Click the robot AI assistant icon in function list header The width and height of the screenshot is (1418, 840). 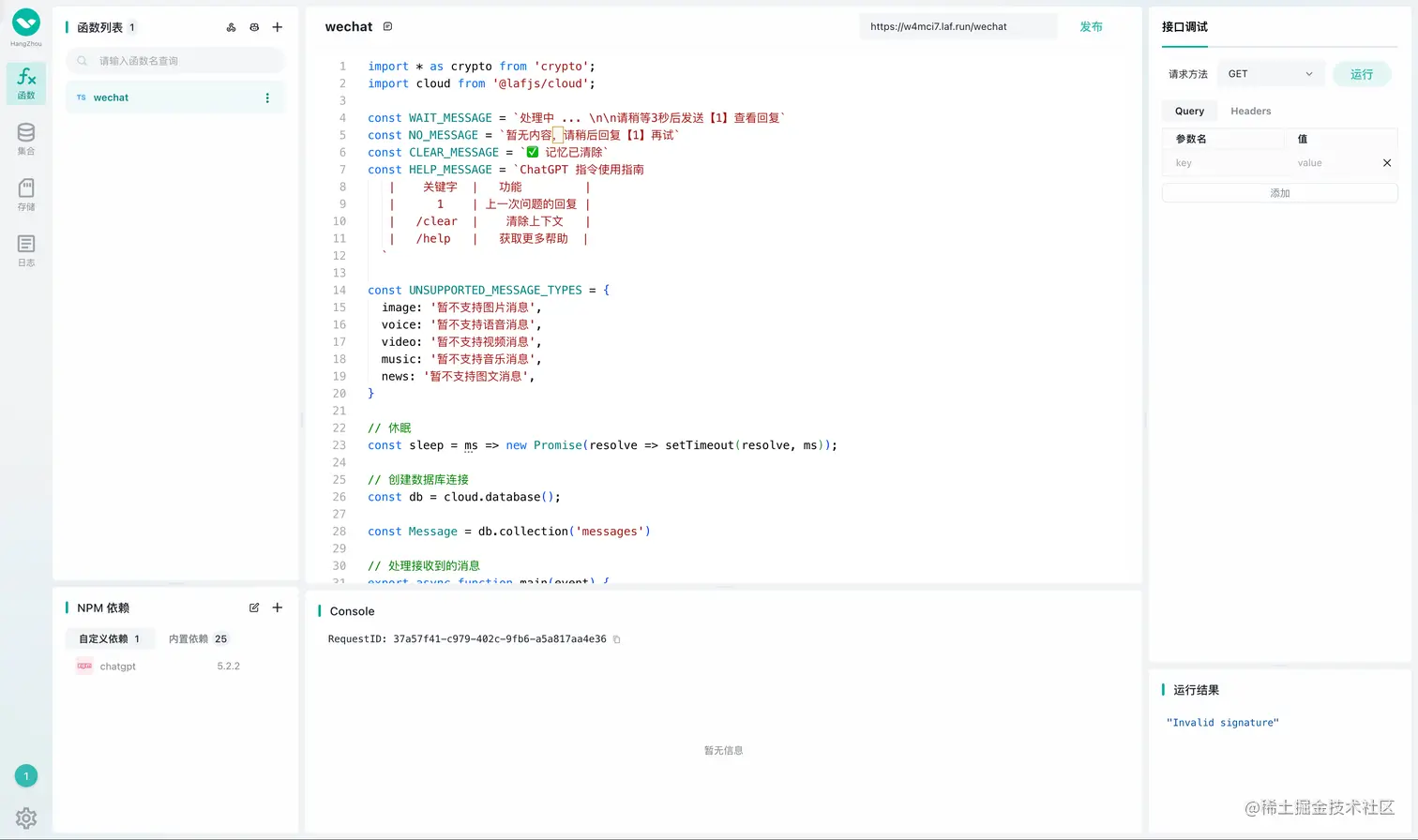pos(254,27)
